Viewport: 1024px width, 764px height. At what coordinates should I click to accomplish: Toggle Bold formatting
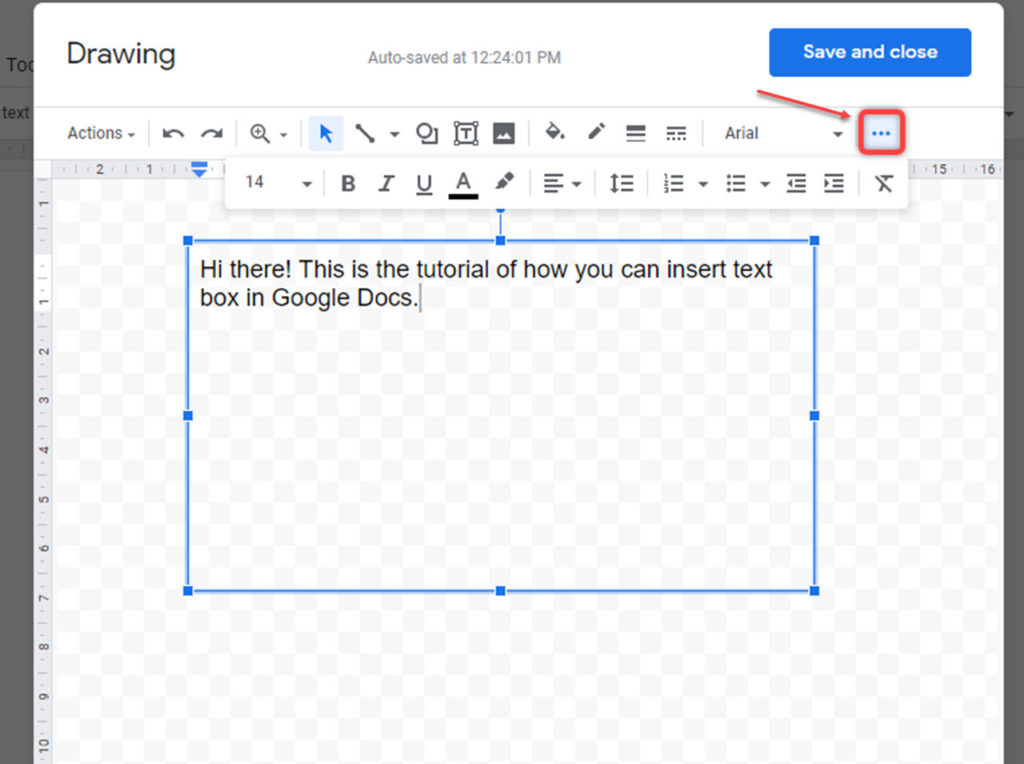(348, 183)
